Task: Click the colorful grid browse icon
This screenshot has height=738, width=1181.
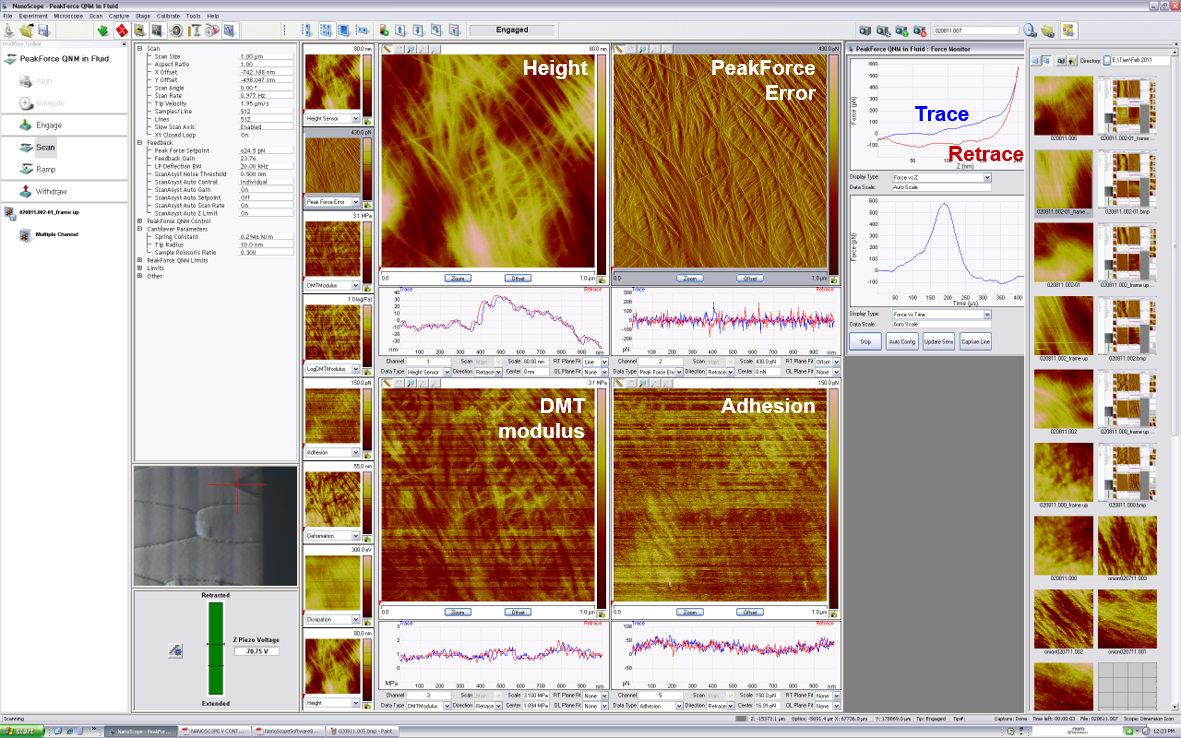Action: 1067,30
